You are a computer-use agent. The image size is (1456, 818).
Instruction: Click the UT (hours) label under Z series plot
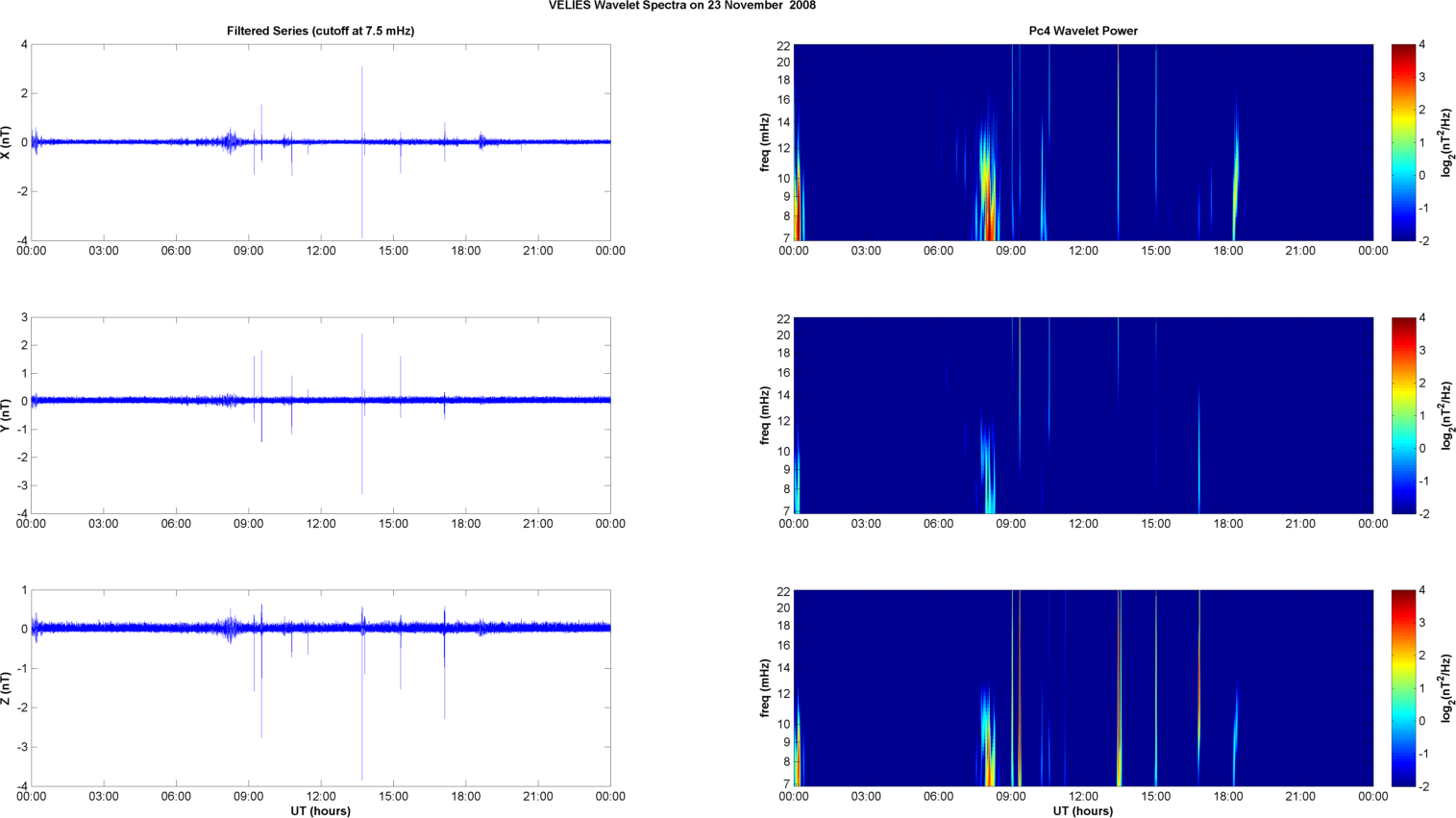[320, 811]
